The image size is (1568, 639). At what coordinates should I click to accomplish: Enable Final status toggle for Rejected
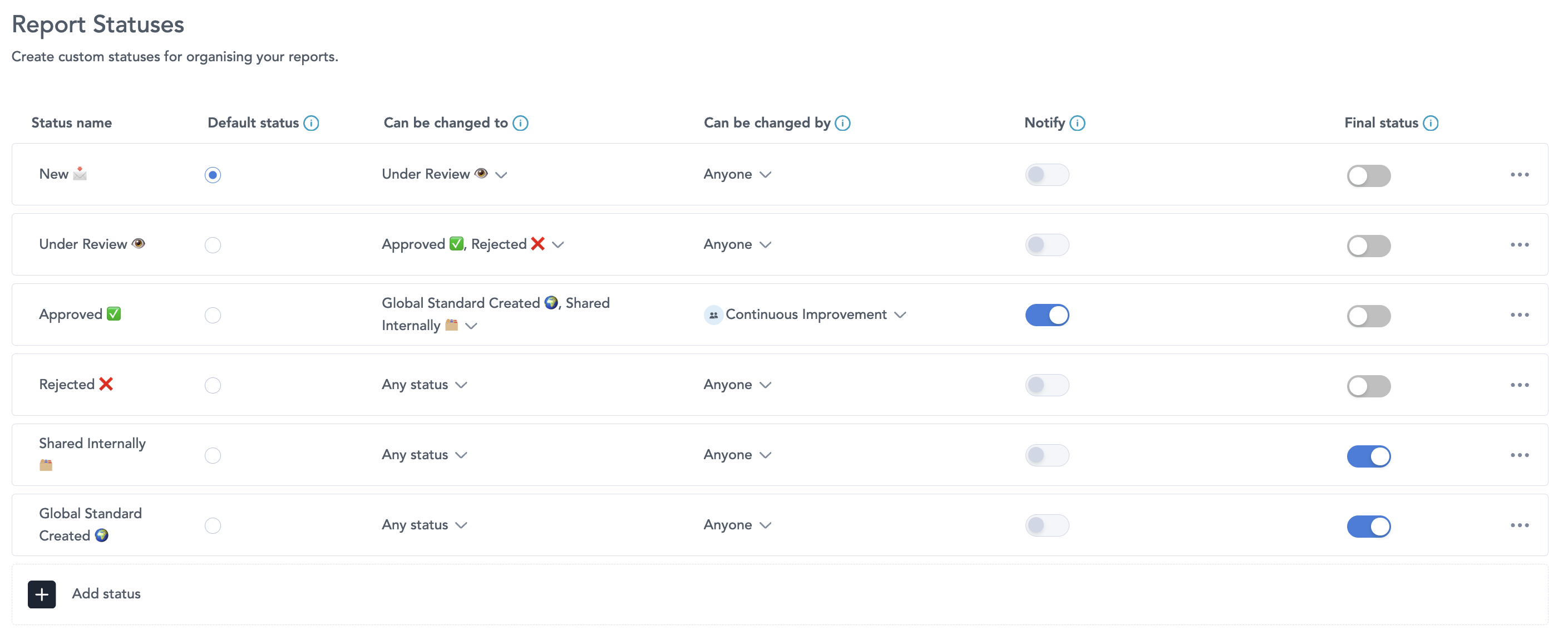(x=1368, y=386)
